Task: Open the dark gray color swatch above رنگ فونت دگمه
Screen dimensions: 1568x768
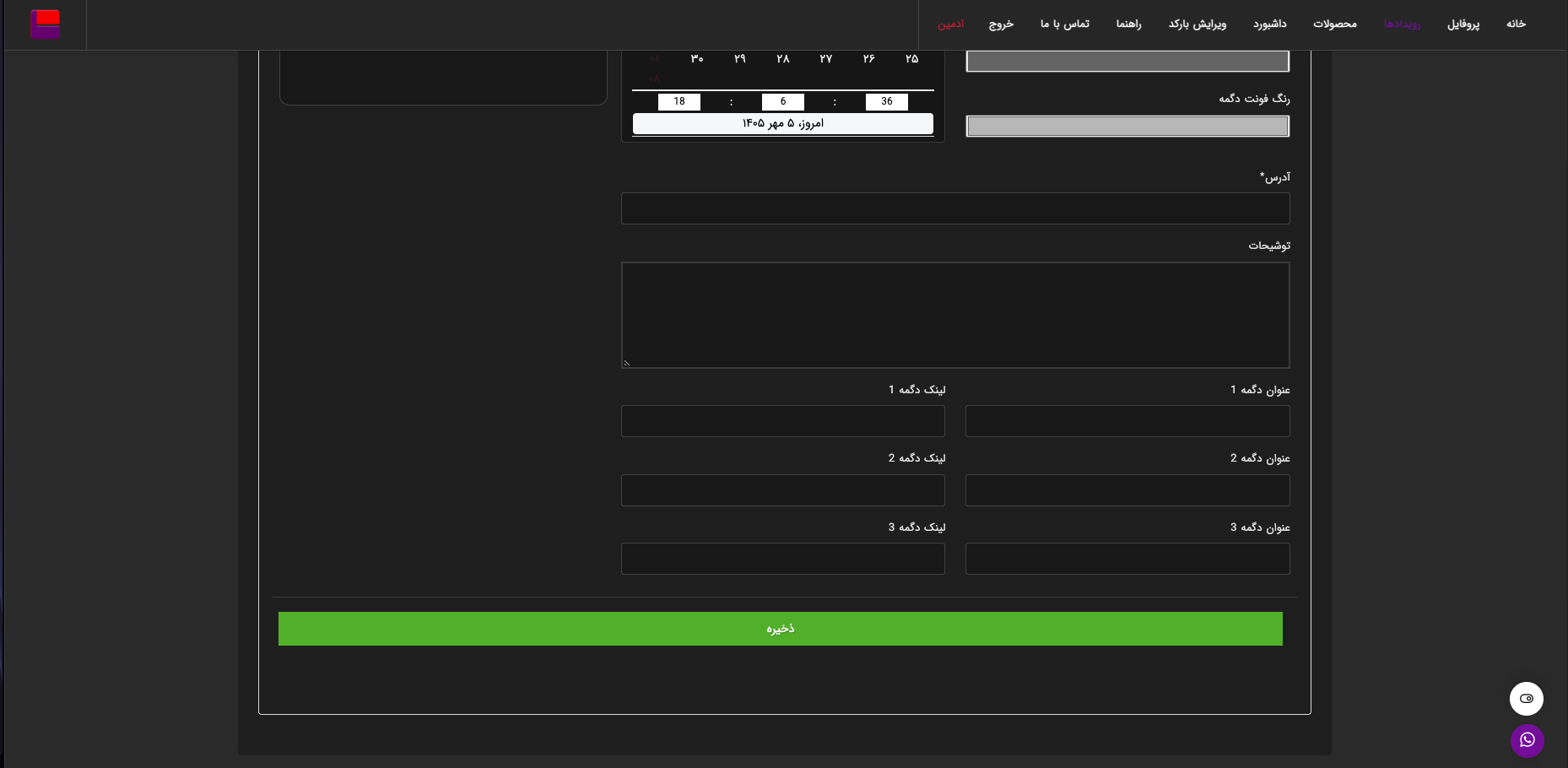Action: pos(1127,61)
